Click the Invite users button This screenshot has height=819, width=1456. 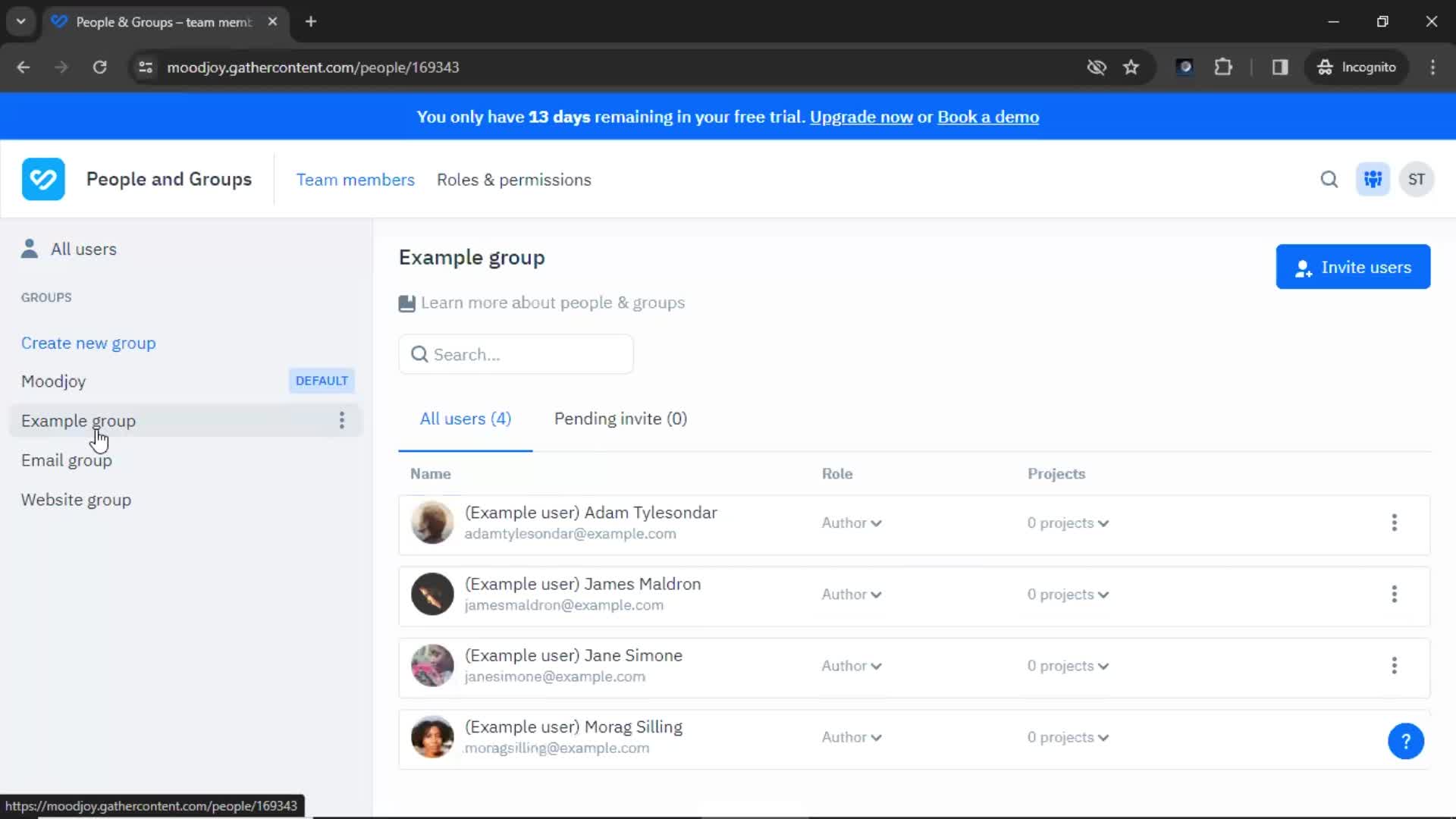(x=1353, y=267)
